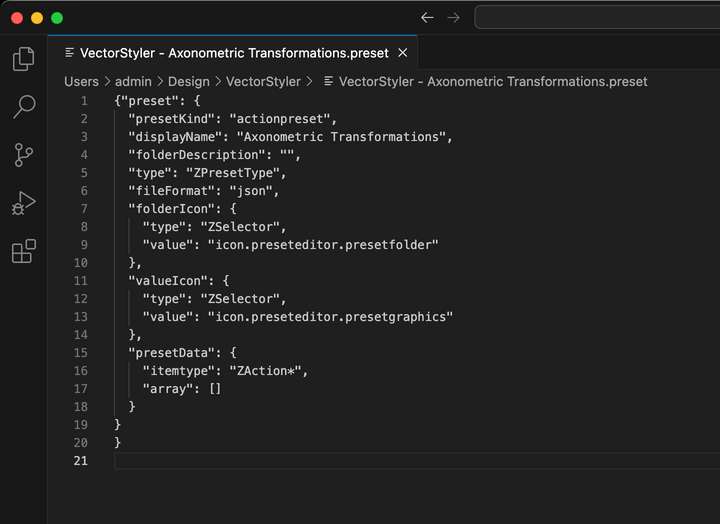This screenshot has height=524, width=720.
Task: Click the "presetData" key
Action: coord(171,353)
